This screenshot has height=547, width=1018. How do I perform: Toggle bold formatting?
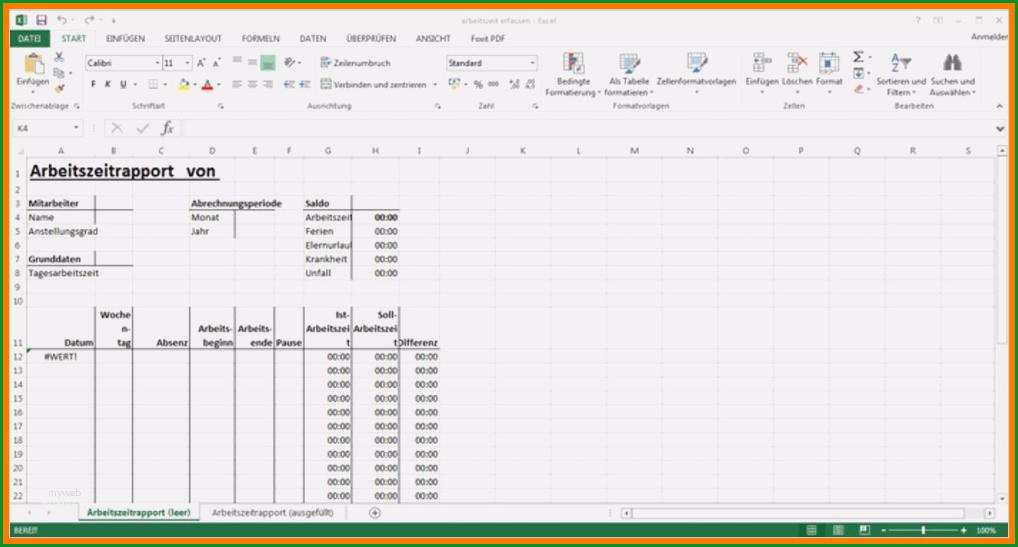click(x=93, y=84)
